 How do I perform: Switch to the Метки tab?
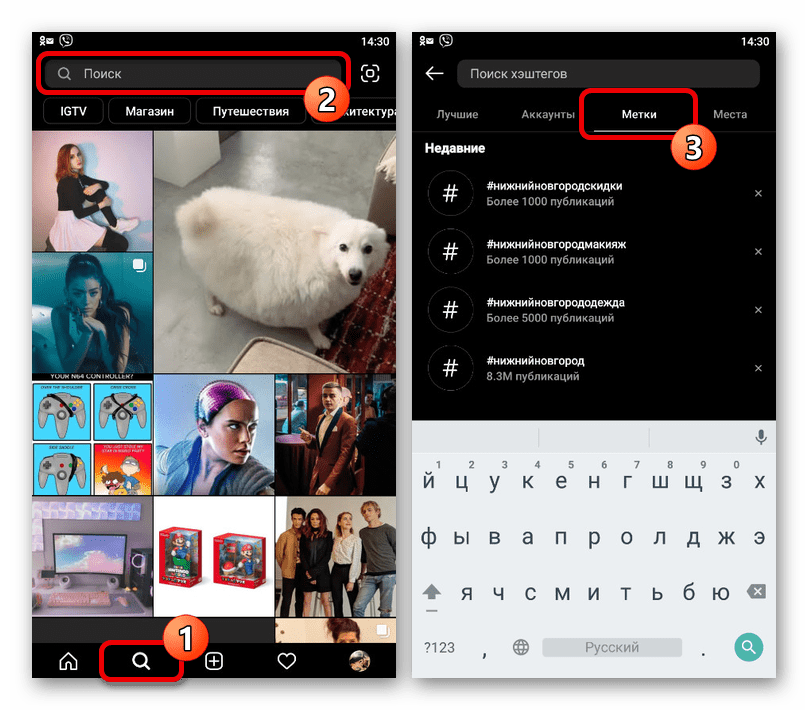click(x=638, y=114)
